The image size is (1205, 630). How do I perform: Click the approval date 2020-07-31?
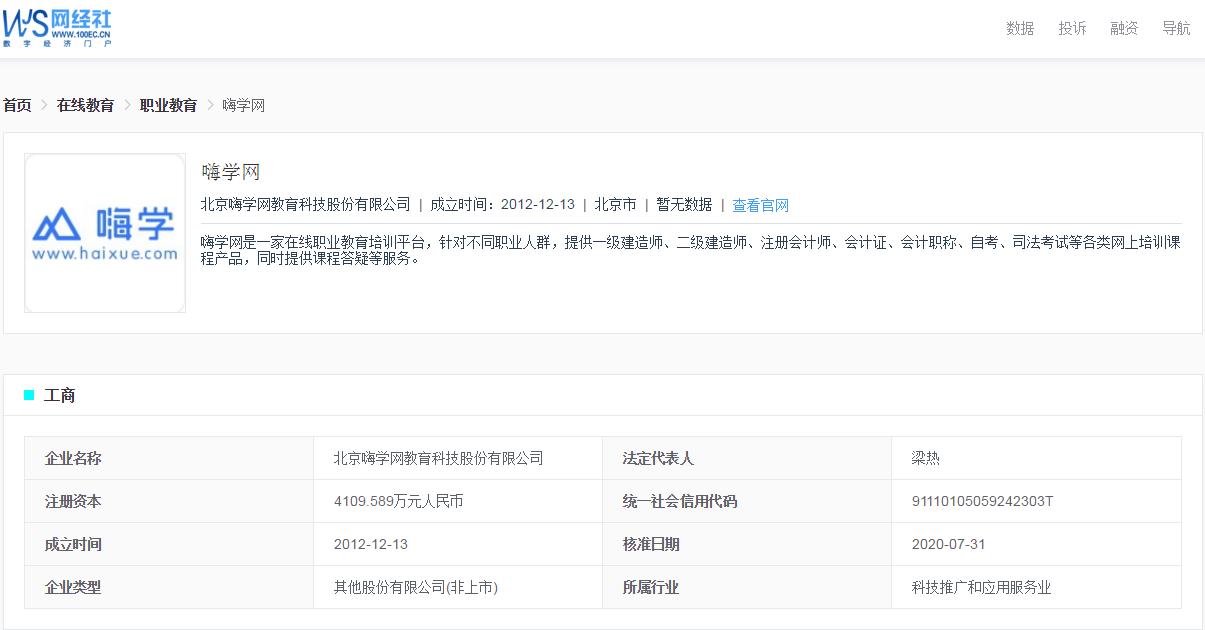pyautogui.click(x=948, y=544)
